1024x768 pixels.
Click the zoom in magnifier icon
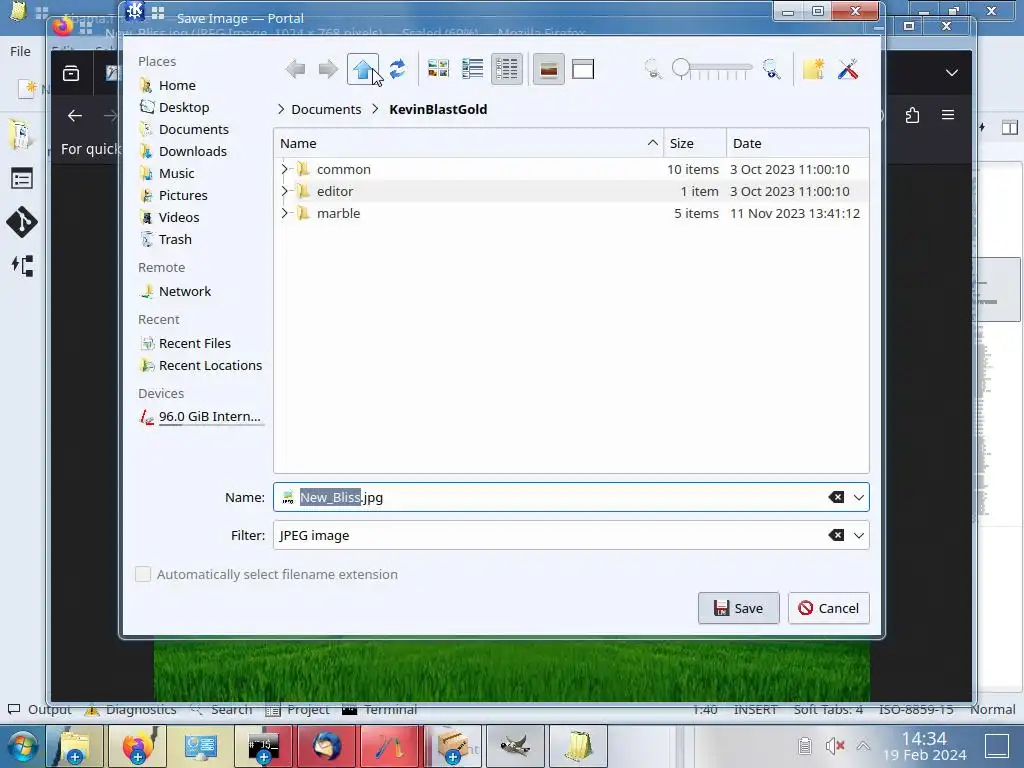[772, 69]
